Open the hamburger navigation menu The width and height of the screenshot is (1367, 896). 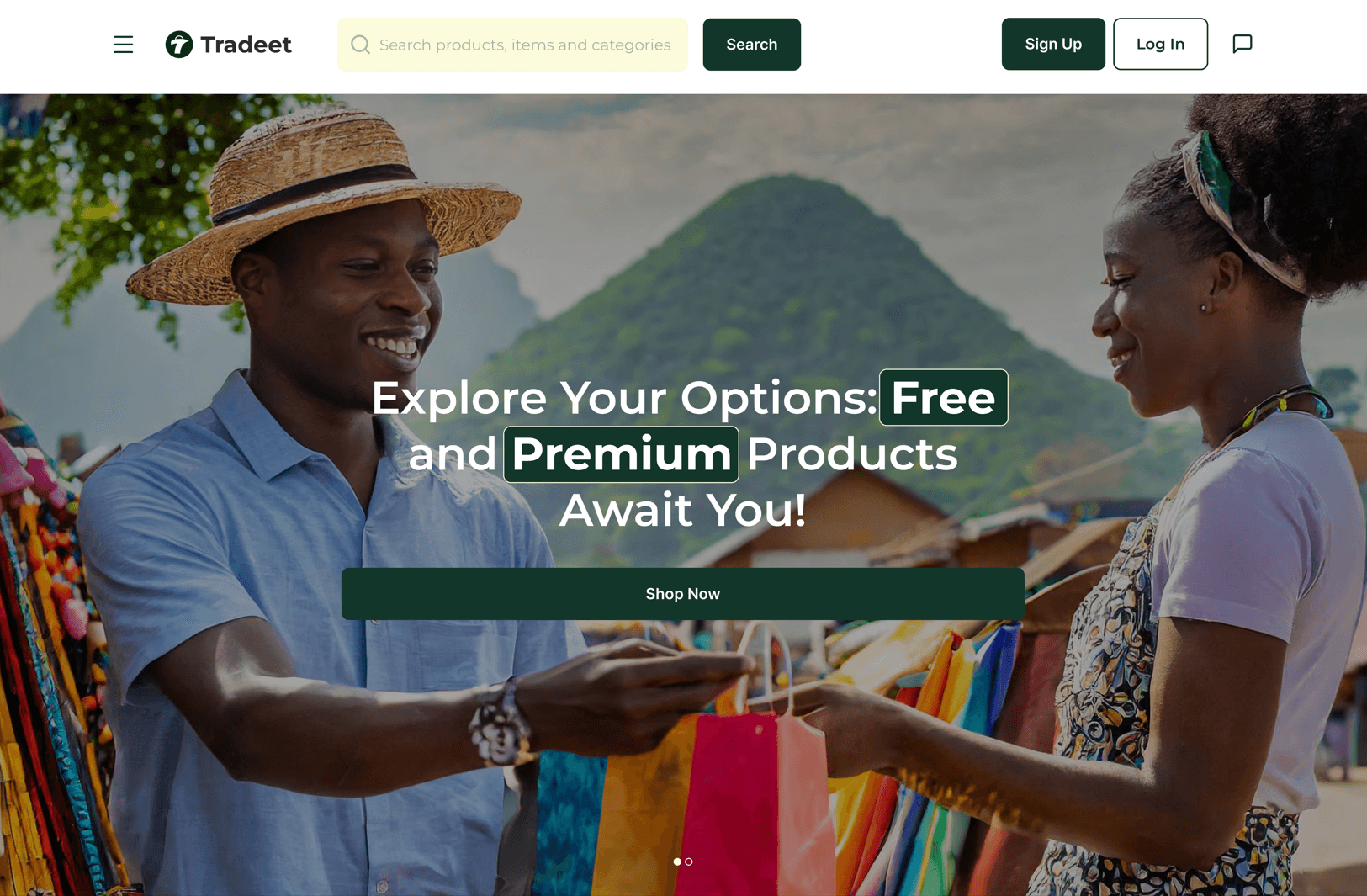tap(124, 45)
